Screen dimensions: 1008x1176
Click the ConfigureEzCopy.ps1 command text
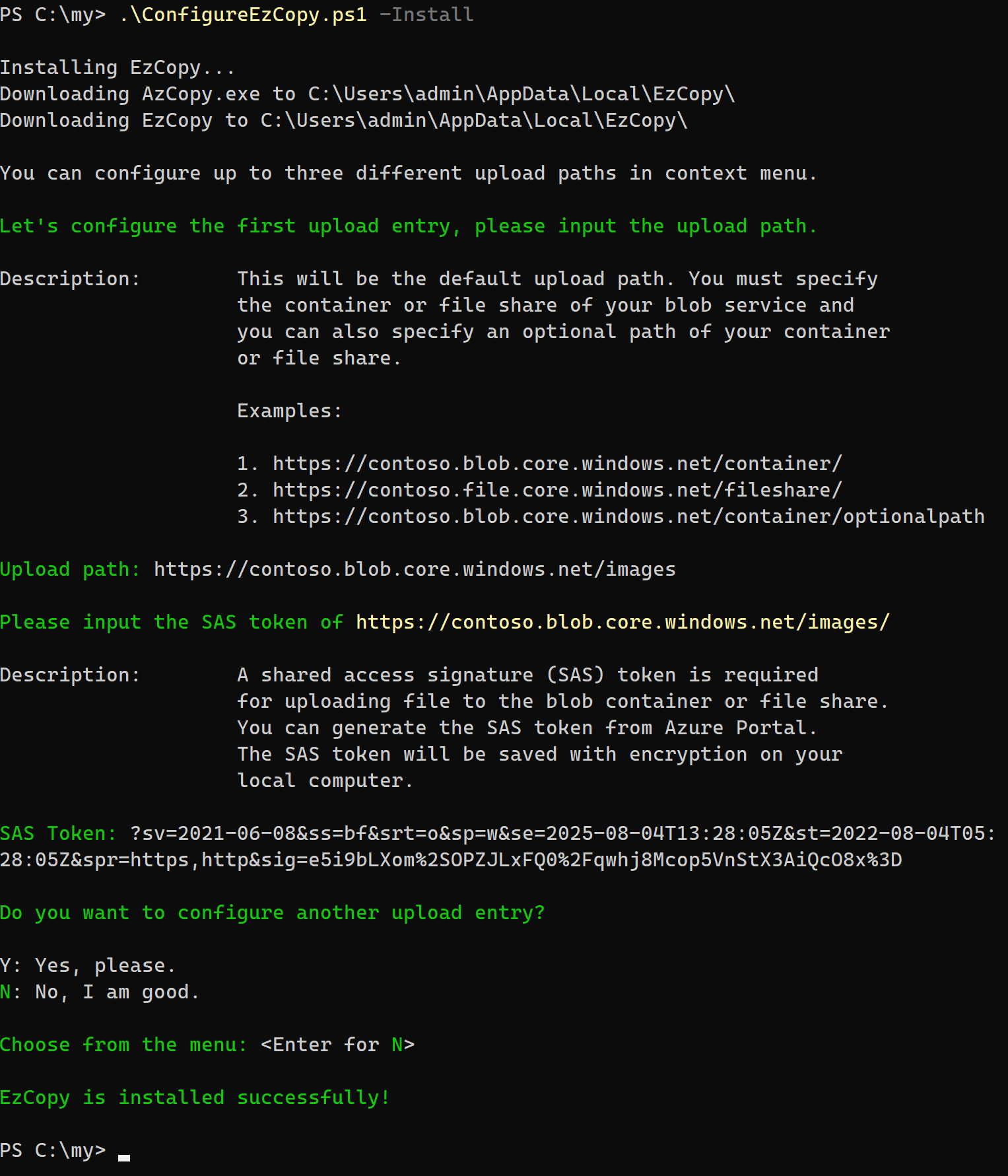(243, 15)
